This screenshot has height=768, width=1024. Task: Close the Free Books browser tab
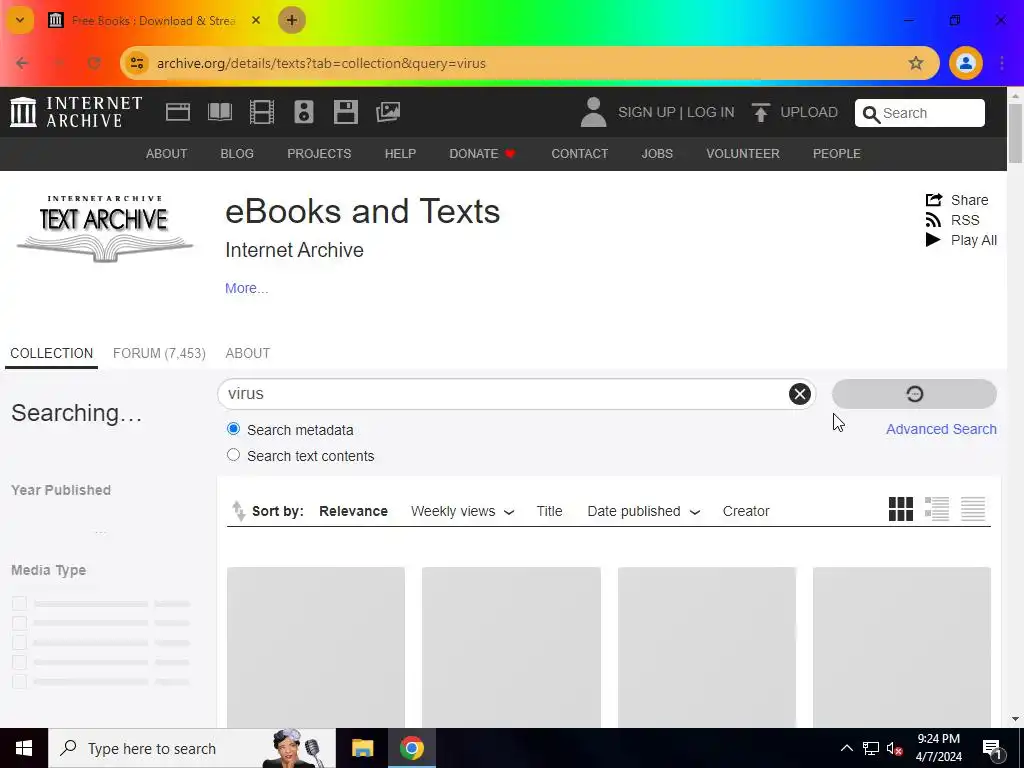pyautogui.click(x=256, y=20)
